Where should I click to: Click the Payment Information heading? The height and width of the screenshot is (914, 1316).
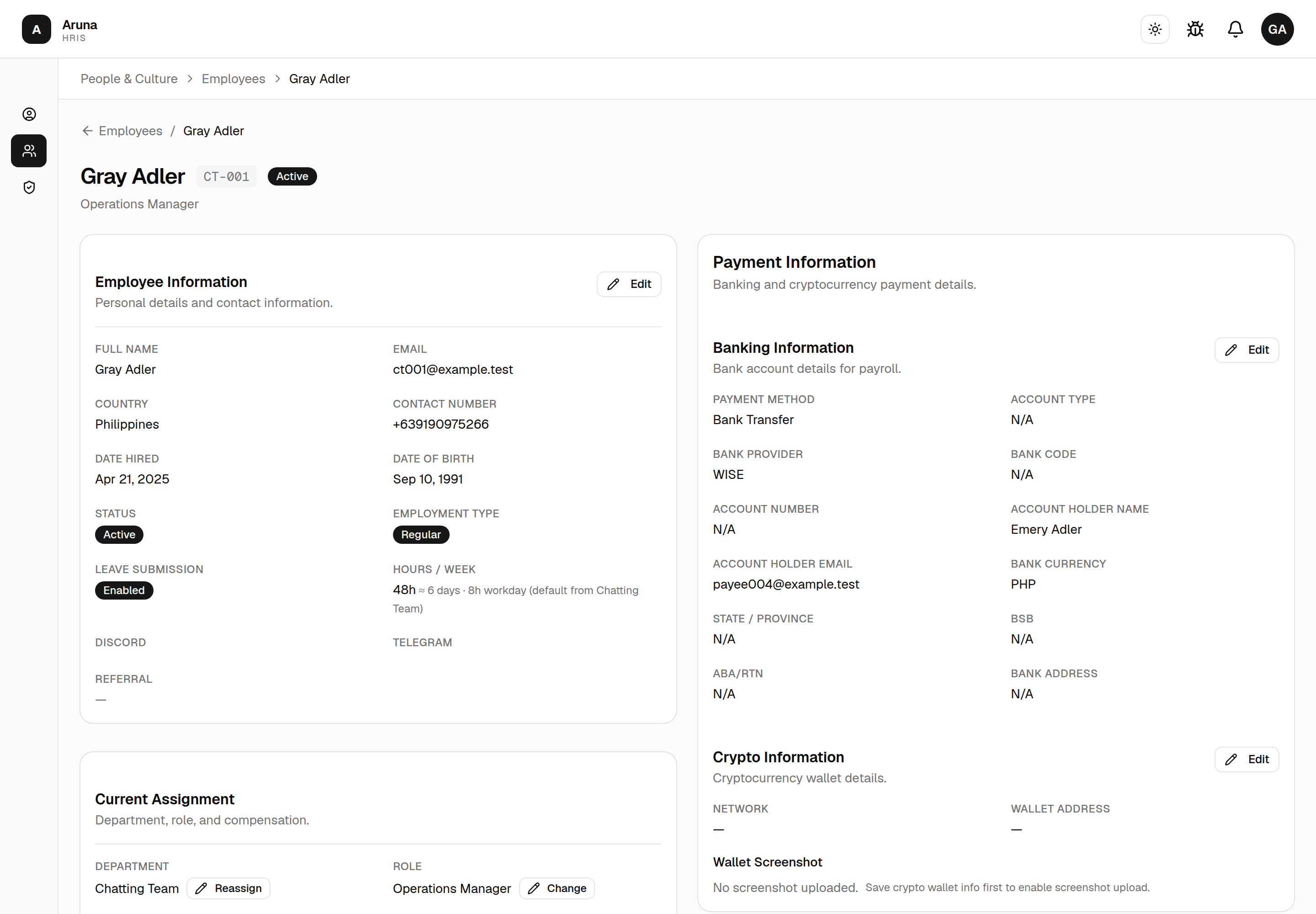(794, 262)
